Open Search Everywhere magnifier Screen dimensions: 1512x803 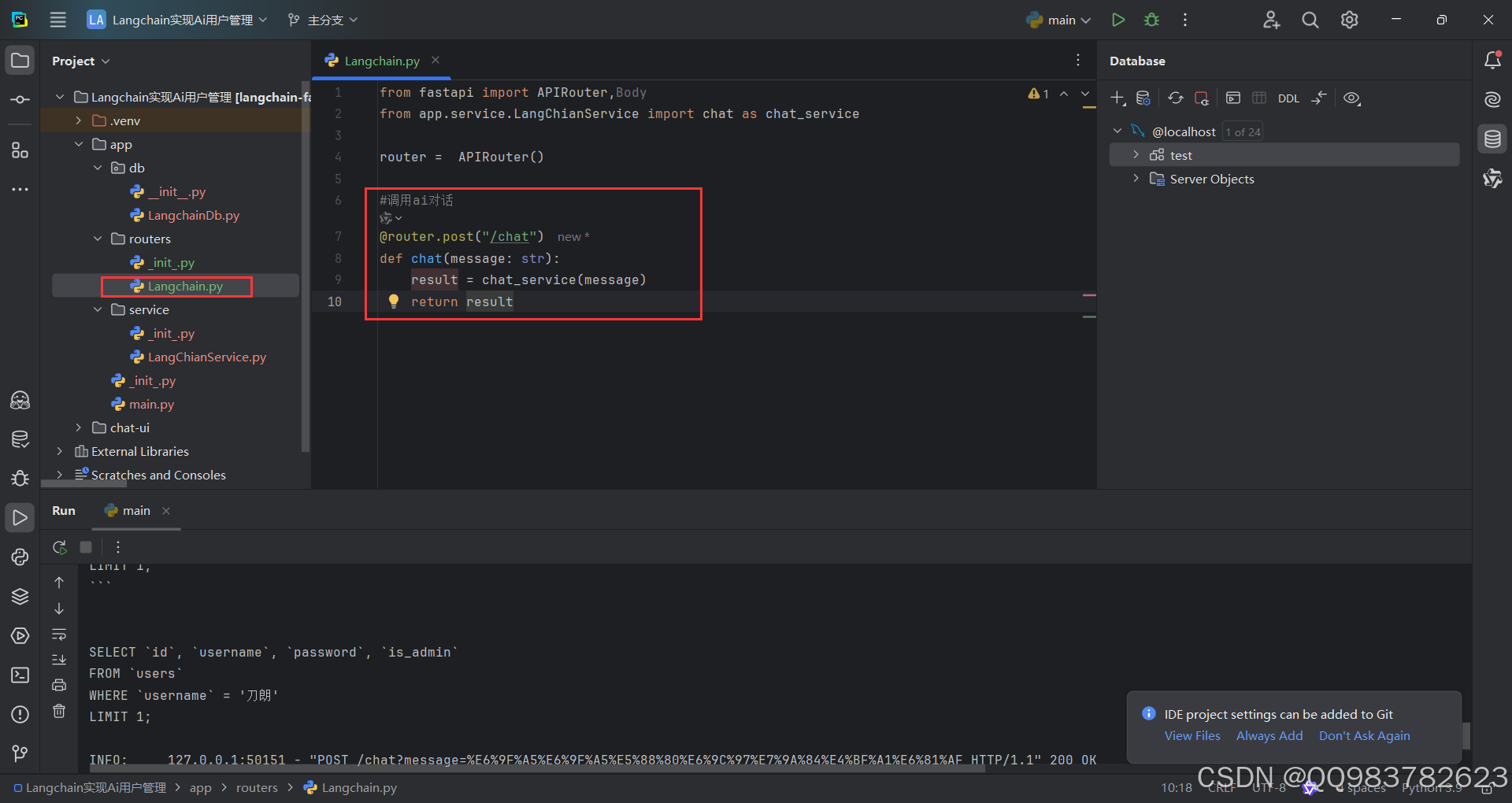[1310, 20]
